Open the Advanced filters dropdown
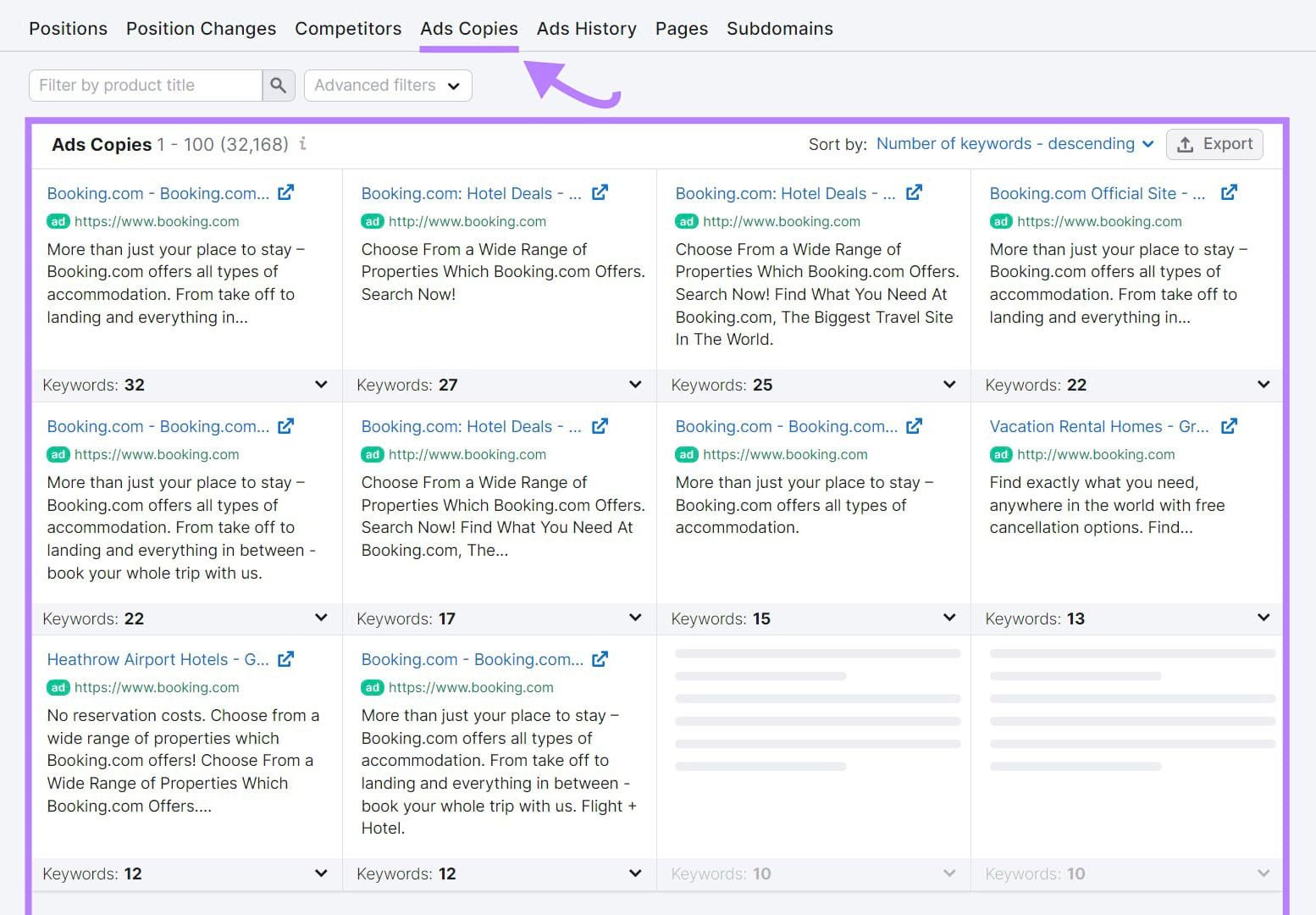1316x915 pixels. [387, 85]
